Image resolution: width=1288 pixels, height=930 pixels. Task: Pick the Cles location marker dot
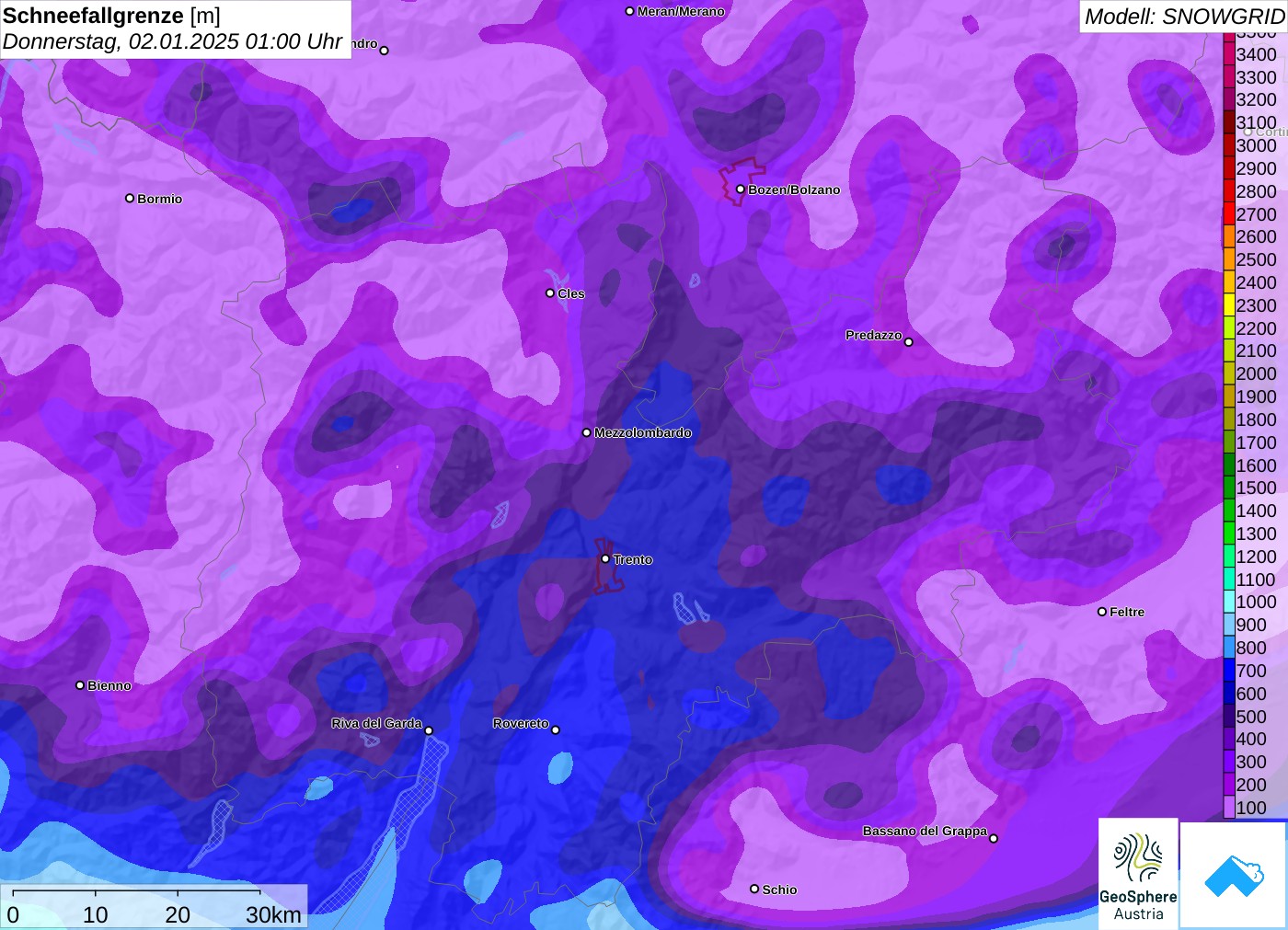tap(550, 293)
